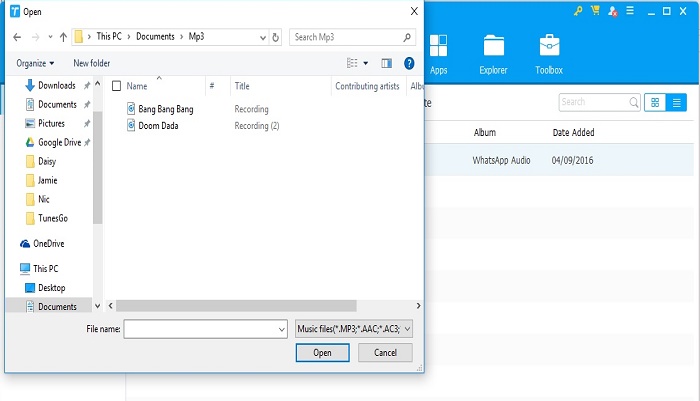Select the Doom Dada file
The image size is (700, 401).
point(157,126)
